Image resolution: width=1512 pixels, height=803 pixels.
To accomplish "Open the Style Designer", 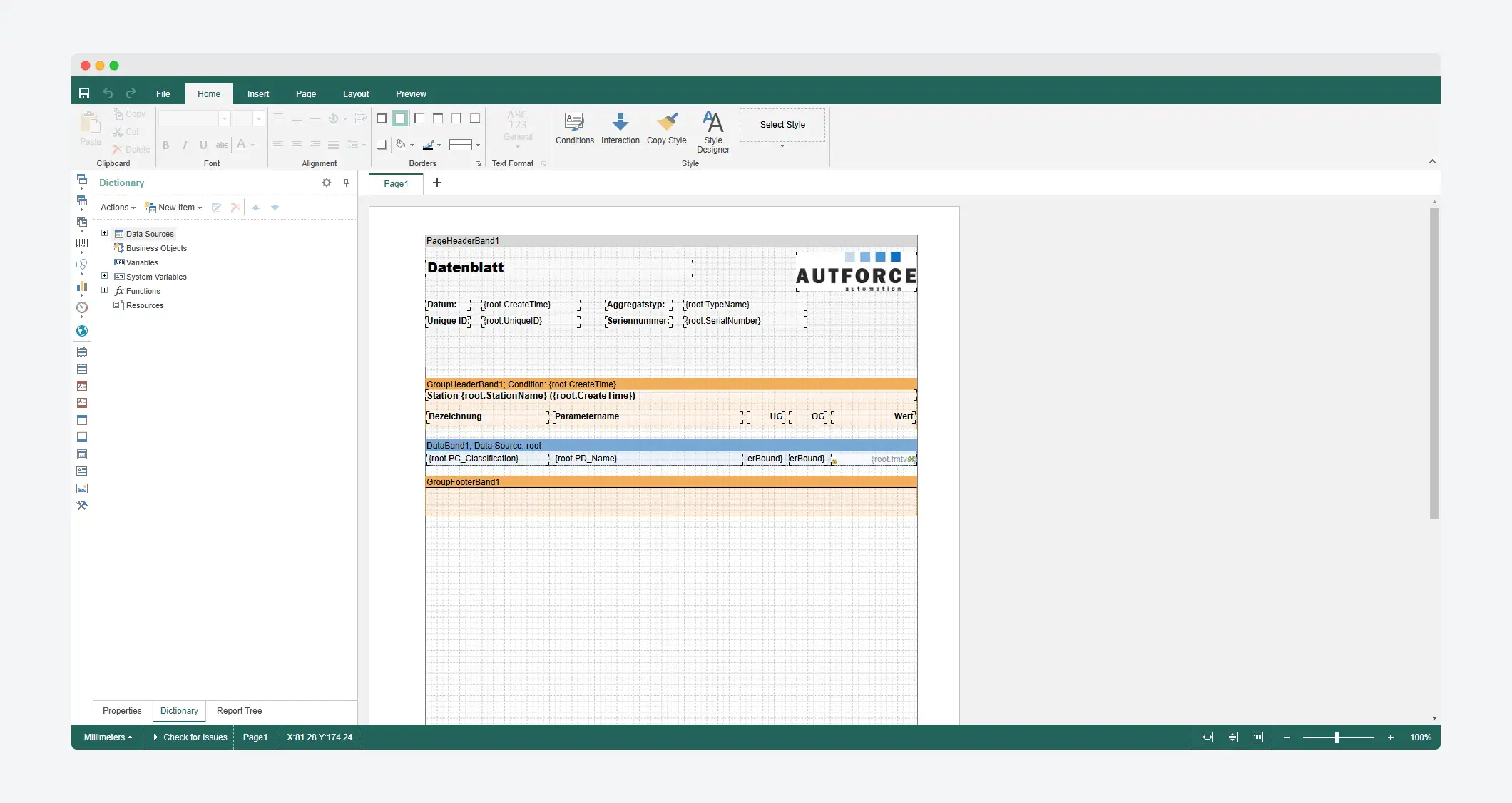I will pyautogui.click(x=712, y=123).
